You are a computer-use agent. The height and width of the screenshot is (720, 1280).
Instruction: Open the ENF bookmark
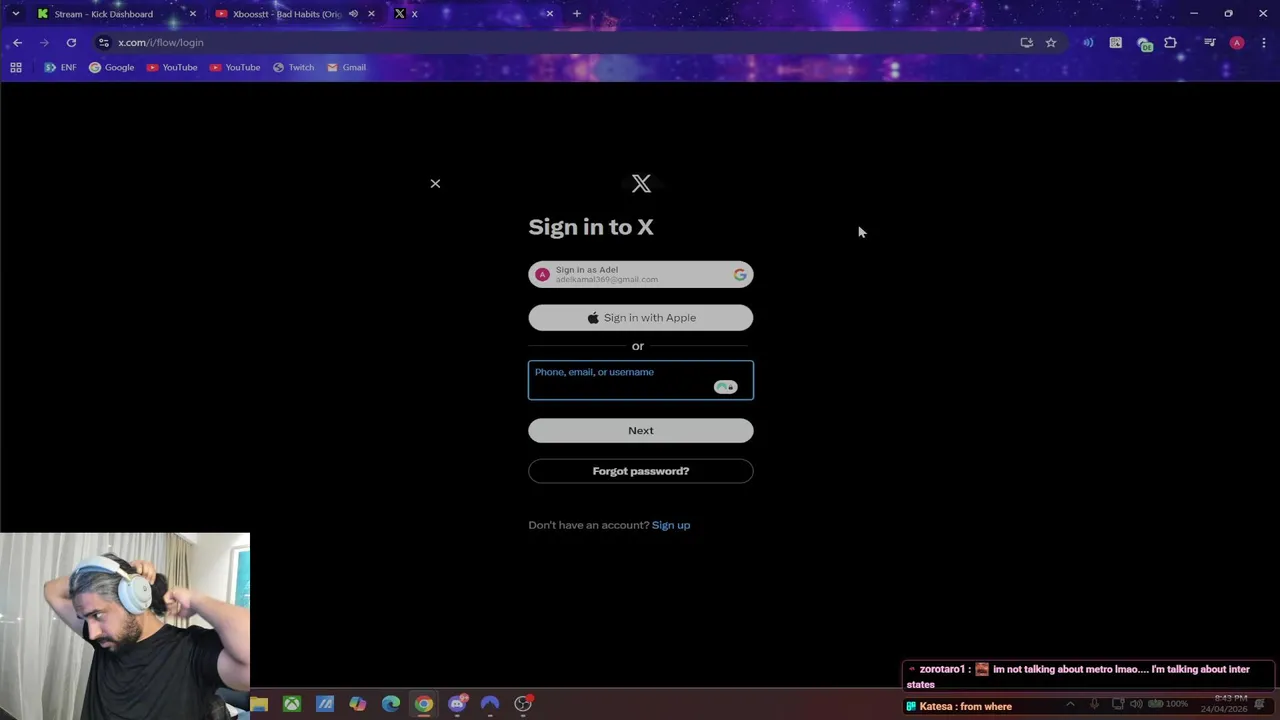[60, 68]
